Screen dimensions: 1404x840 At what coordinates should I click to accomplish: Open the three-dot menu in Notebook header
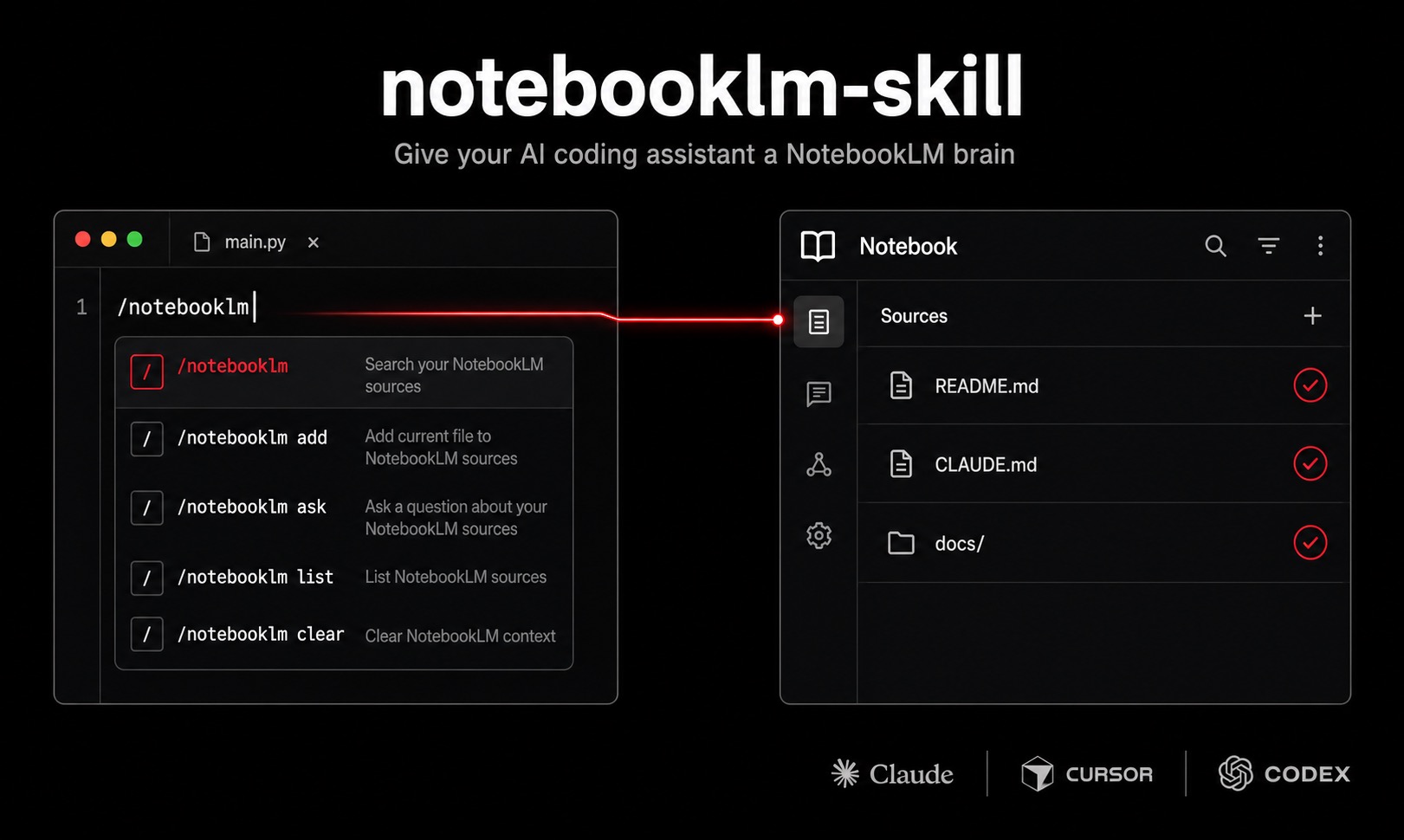pos(1321,246)
